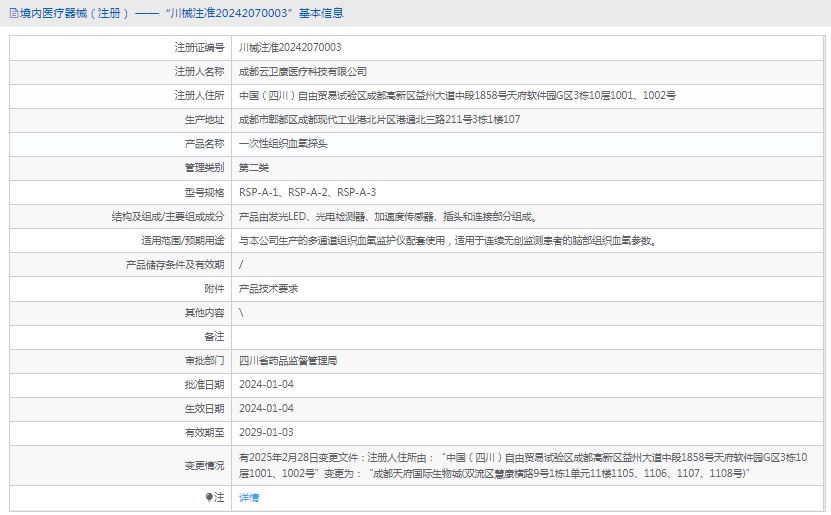The height and width of the screenshot is (515, 831).
Task: Click the 生产地址 address text
Action: (379, 119)
